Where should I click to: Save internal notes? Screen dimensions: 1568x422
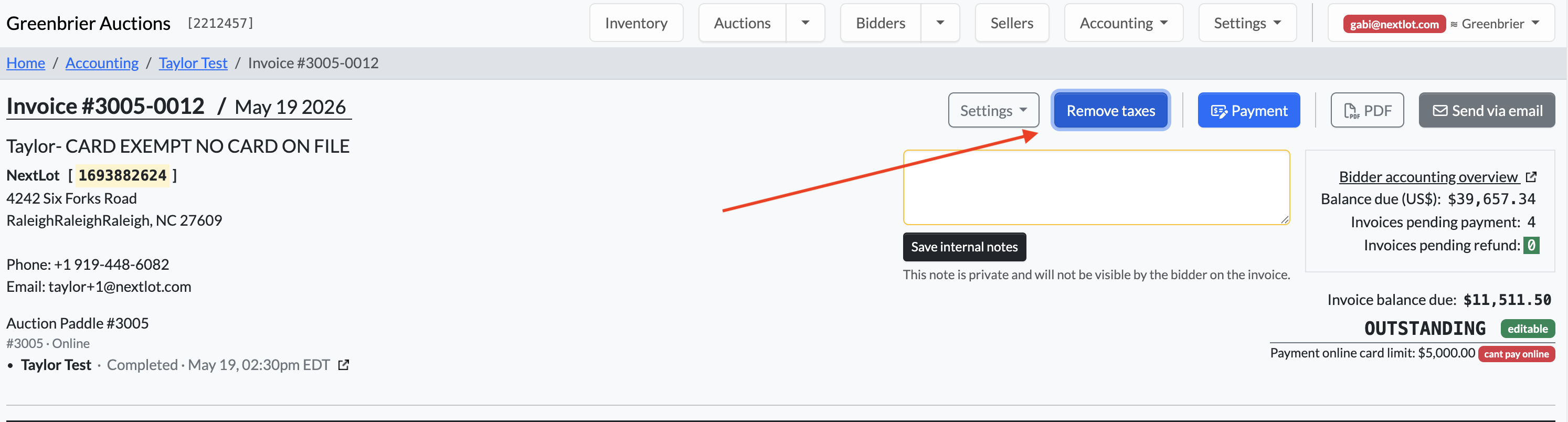[x=964, y=247]
